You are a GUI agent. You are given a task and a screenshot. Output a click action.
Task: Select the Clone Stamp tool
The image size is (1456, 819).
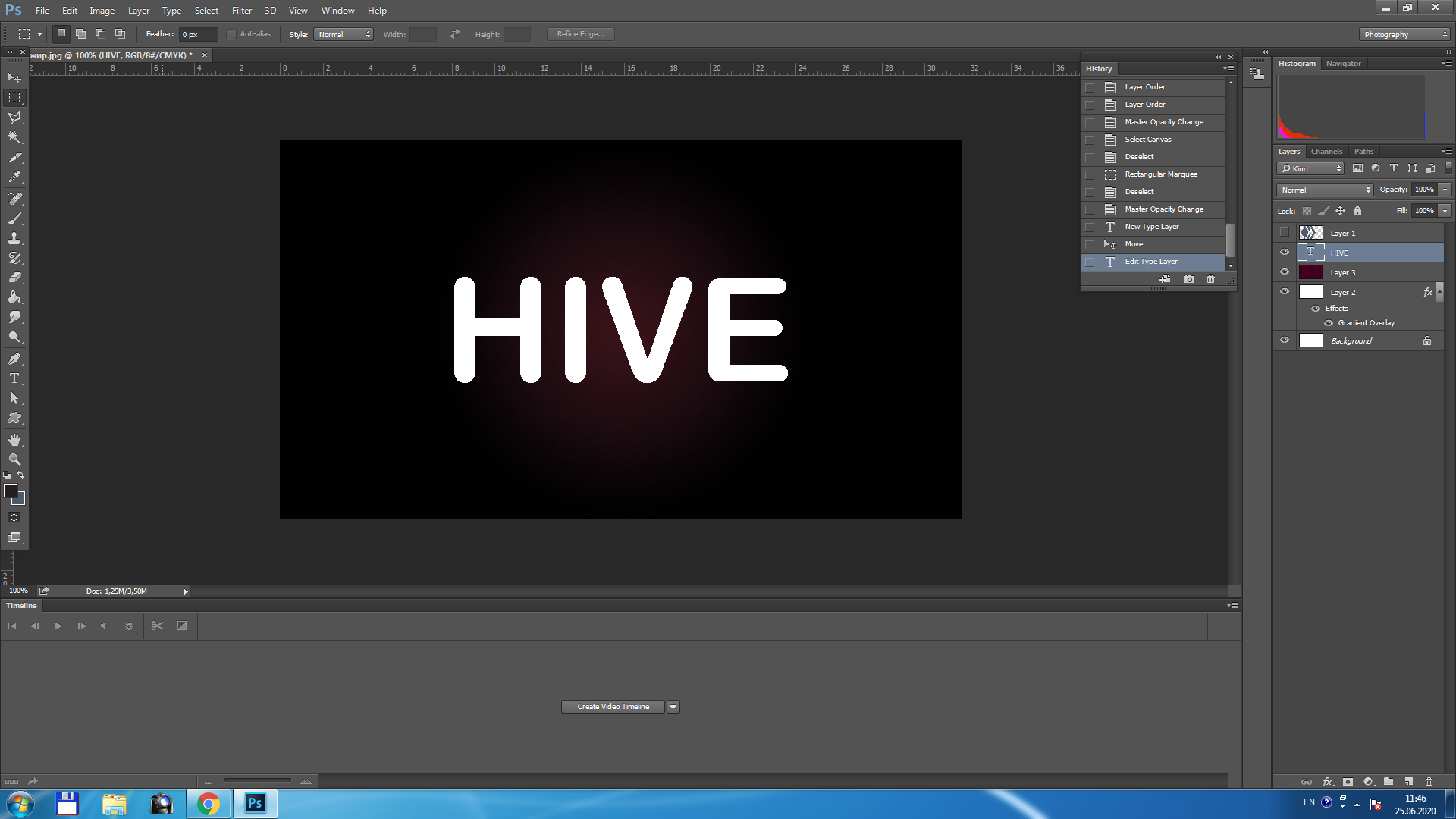pos(14,238)
